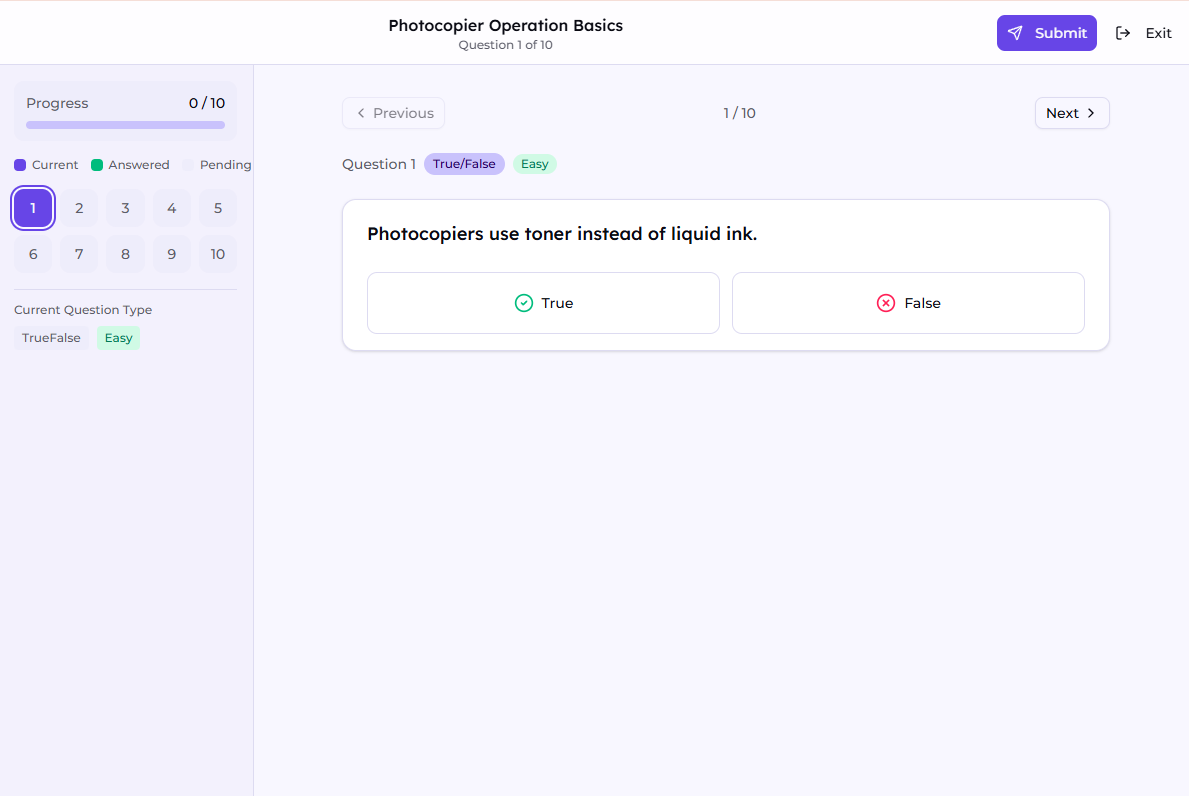
Task: Open question 4 from the grid
Action: click(x=171, y=208)
